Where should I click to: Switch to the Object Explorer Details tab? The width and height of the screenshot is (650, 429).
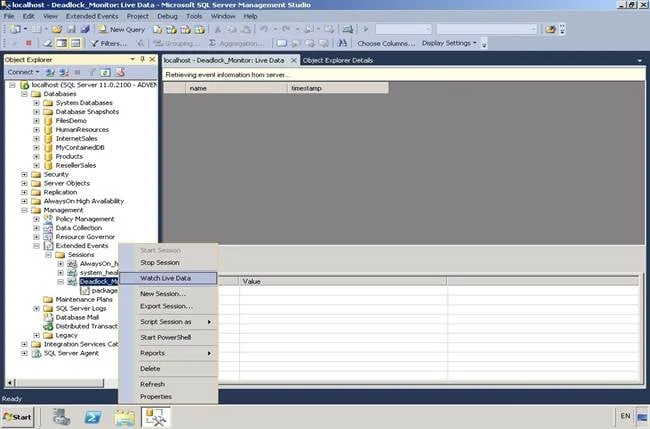point(338,60)
